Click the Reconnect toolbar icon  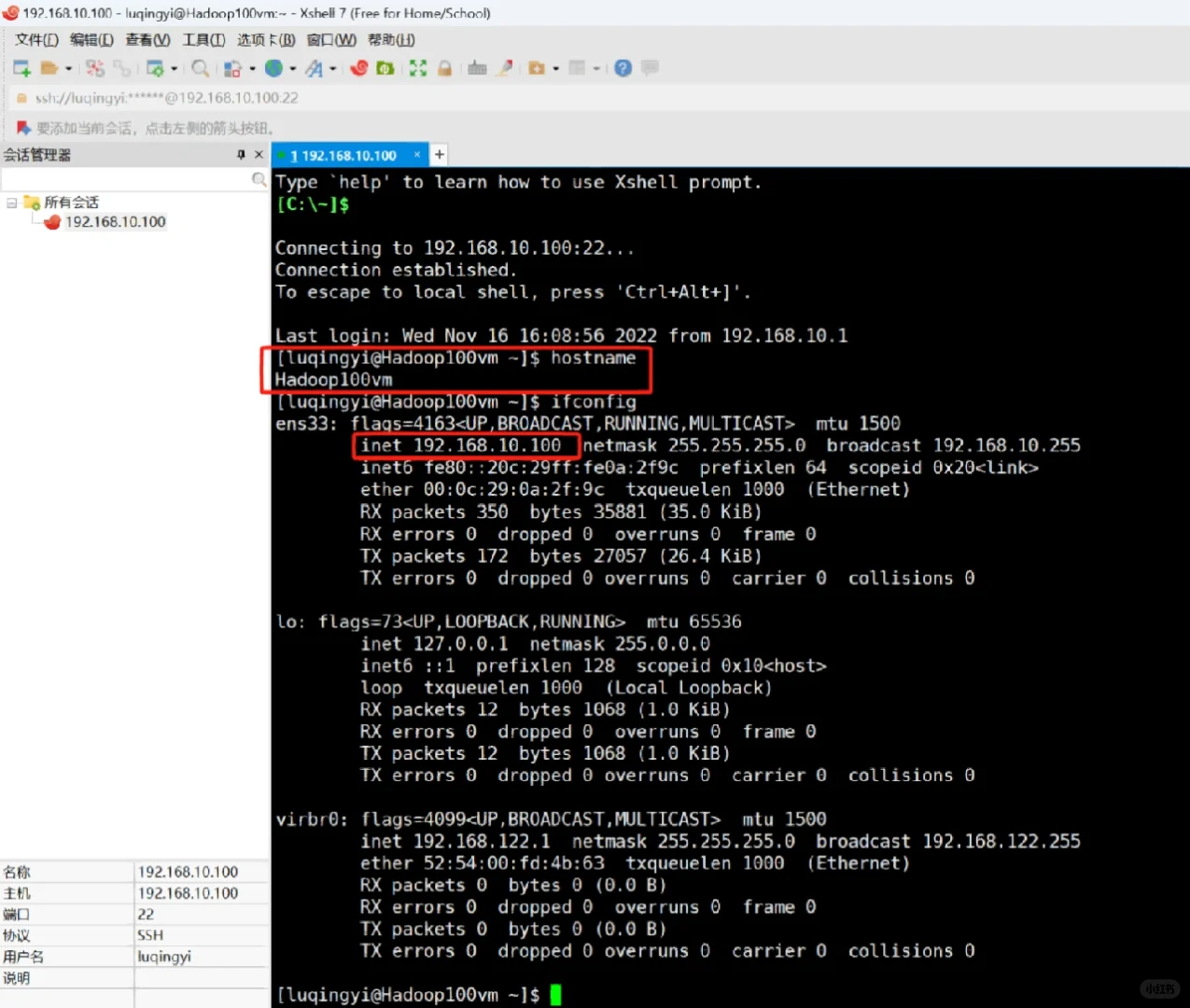pos(122,68)
